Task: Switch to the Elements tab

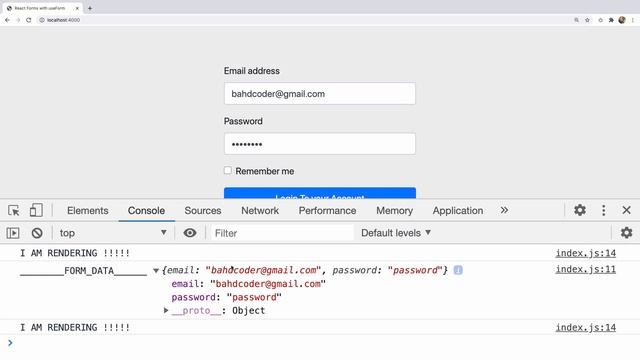Action: click(88, 211)
